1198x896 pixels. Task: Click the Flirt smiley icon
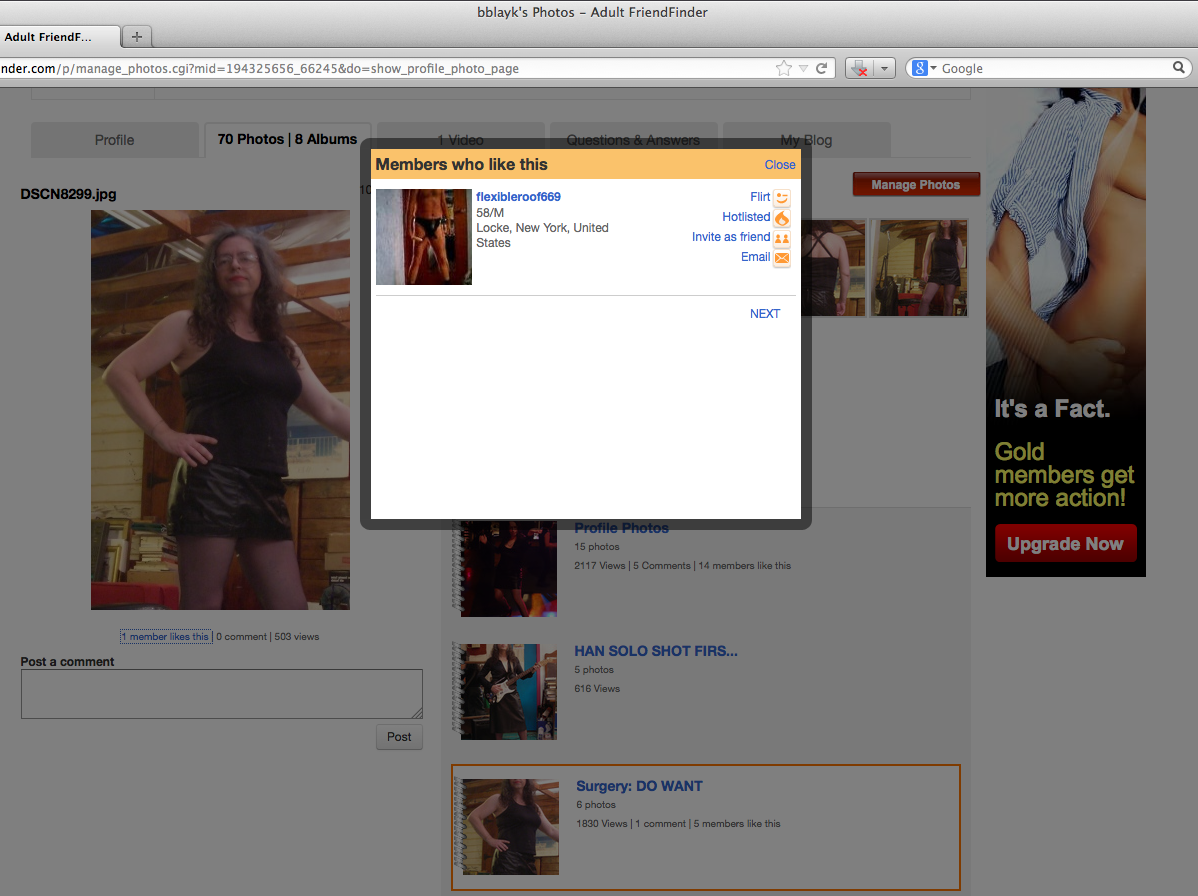click(782, 198)
